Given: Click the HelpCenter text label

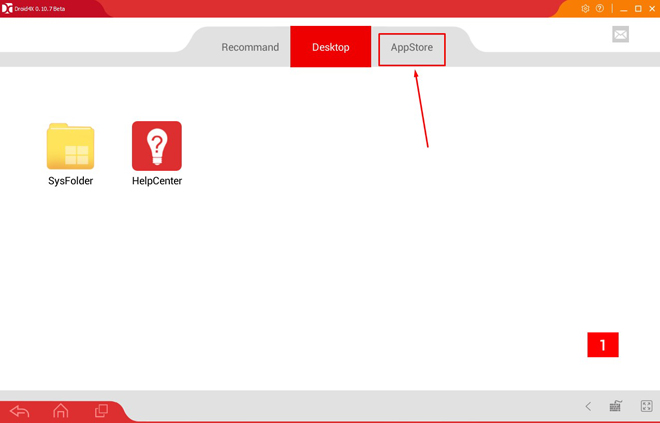Looking at the screenshot, I should 157,181.
